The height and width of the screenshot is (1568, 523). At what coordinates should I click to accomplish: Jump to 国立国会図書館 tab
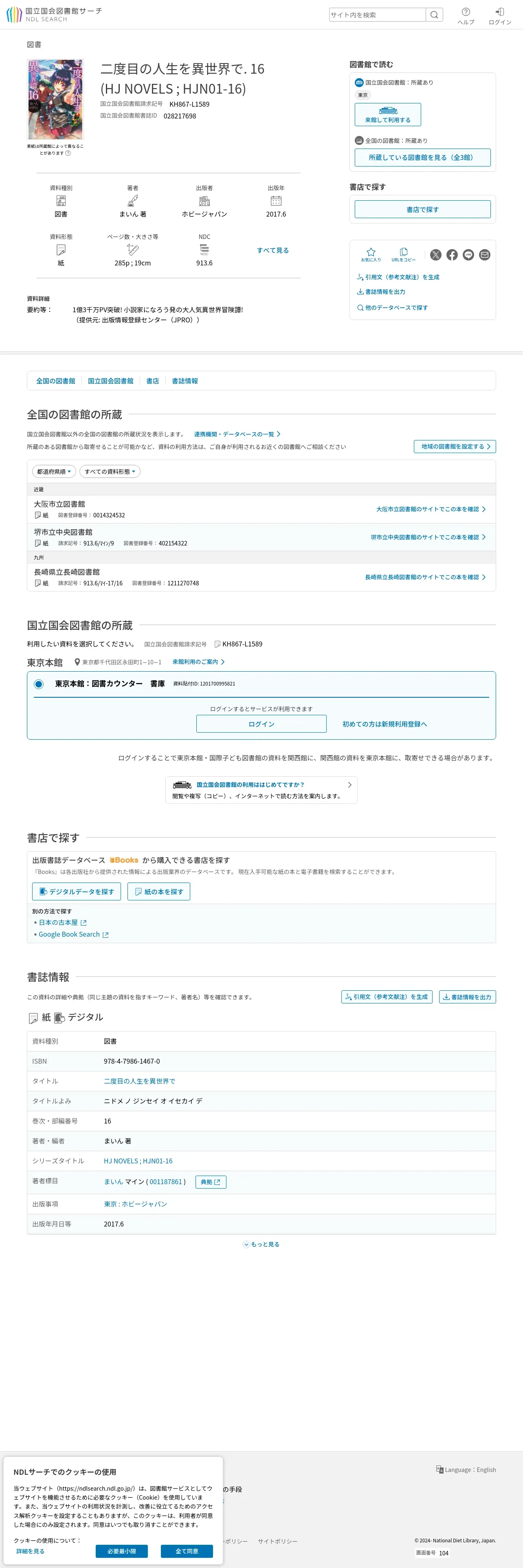point(111,381)
